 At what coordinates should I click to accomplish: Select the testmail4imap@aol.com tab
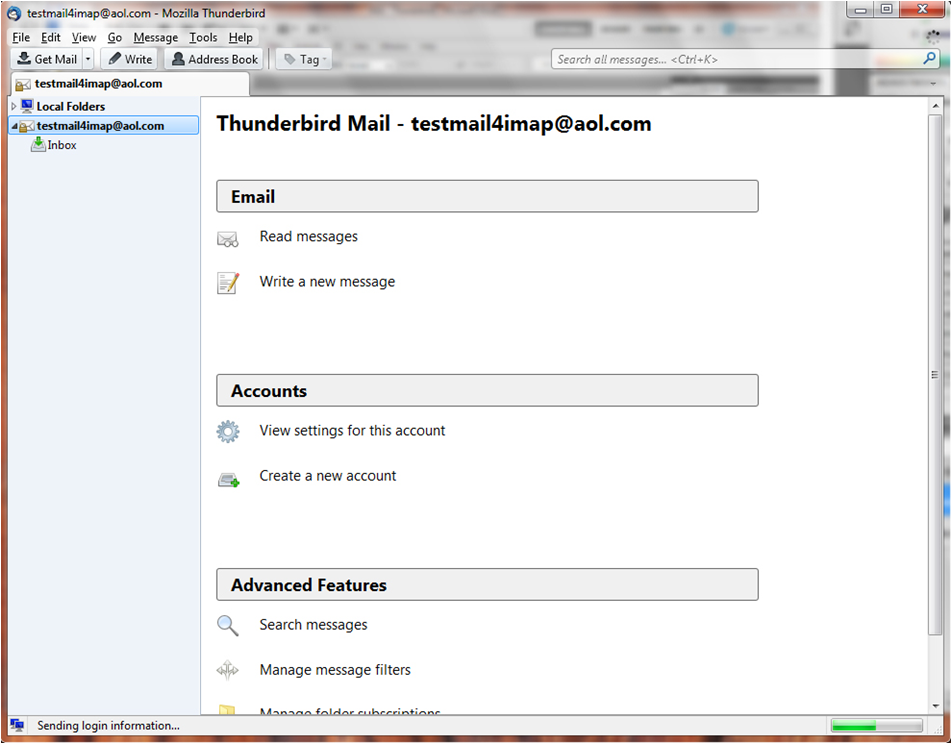130,84
